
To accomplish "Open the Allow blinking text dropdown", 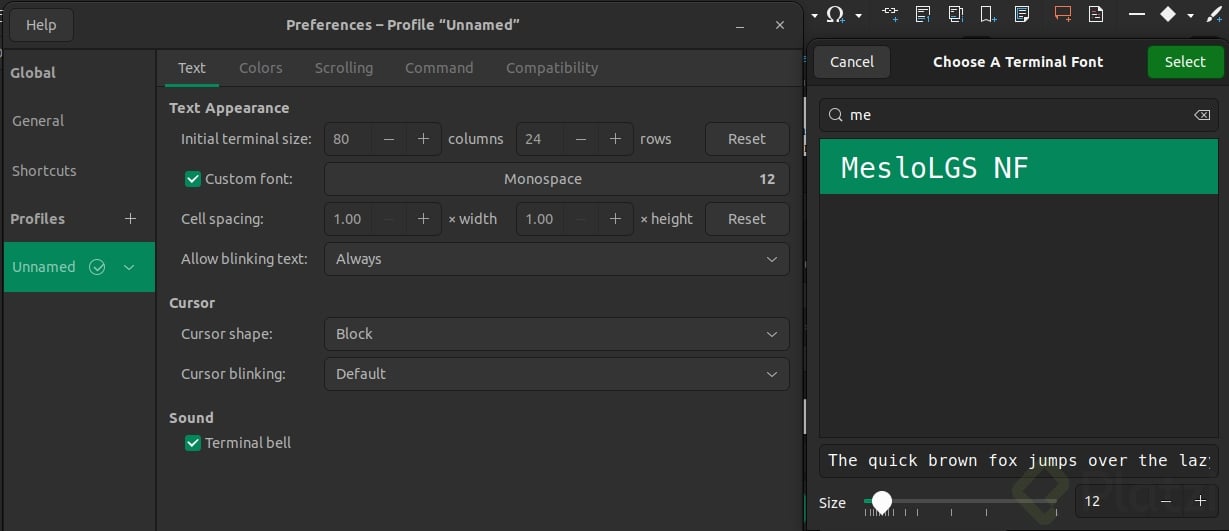I will pos(556,259).
